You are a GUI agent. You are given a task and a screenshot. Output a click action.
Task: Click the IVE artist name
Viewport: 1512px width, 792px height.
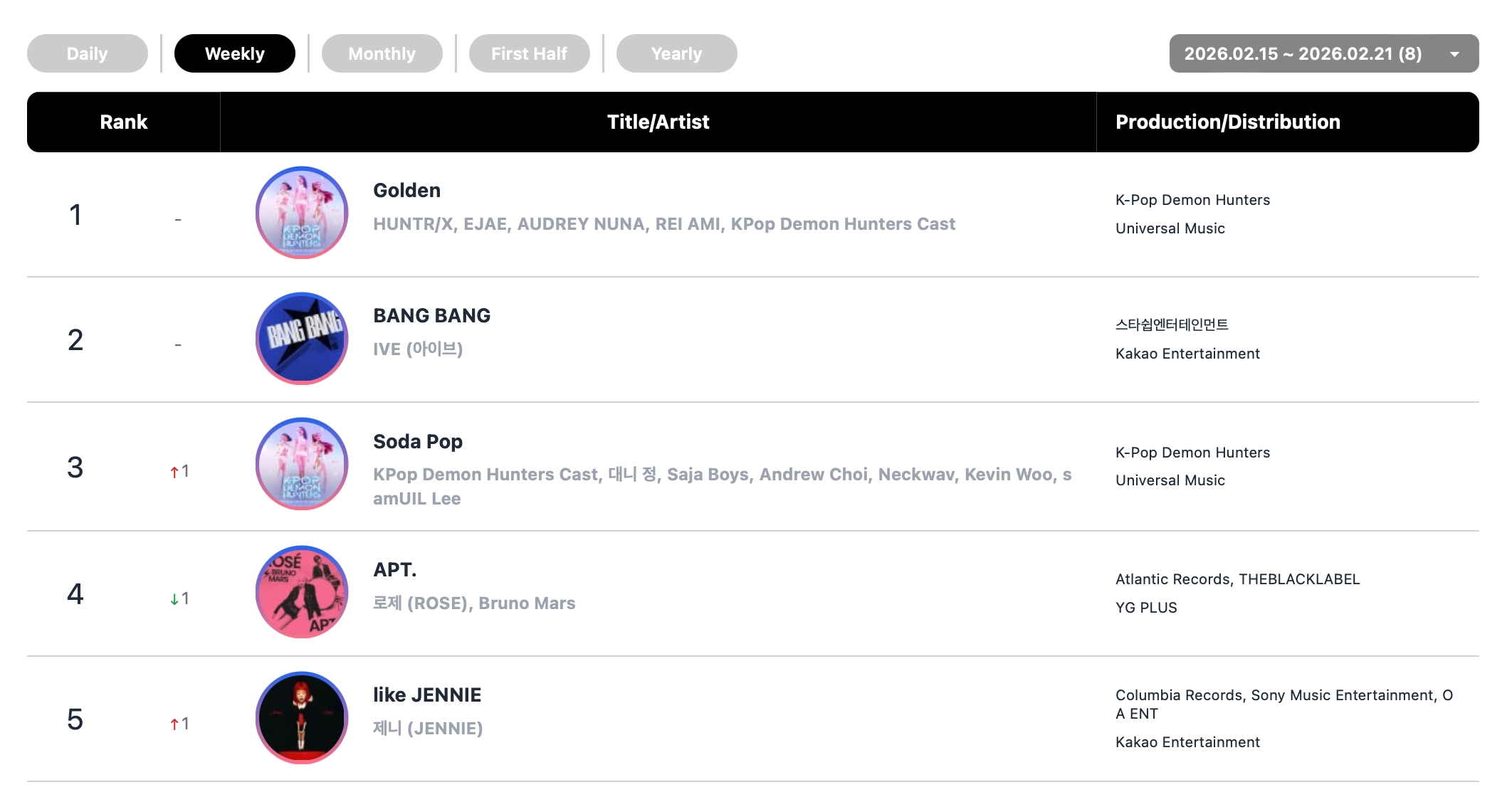418,349
